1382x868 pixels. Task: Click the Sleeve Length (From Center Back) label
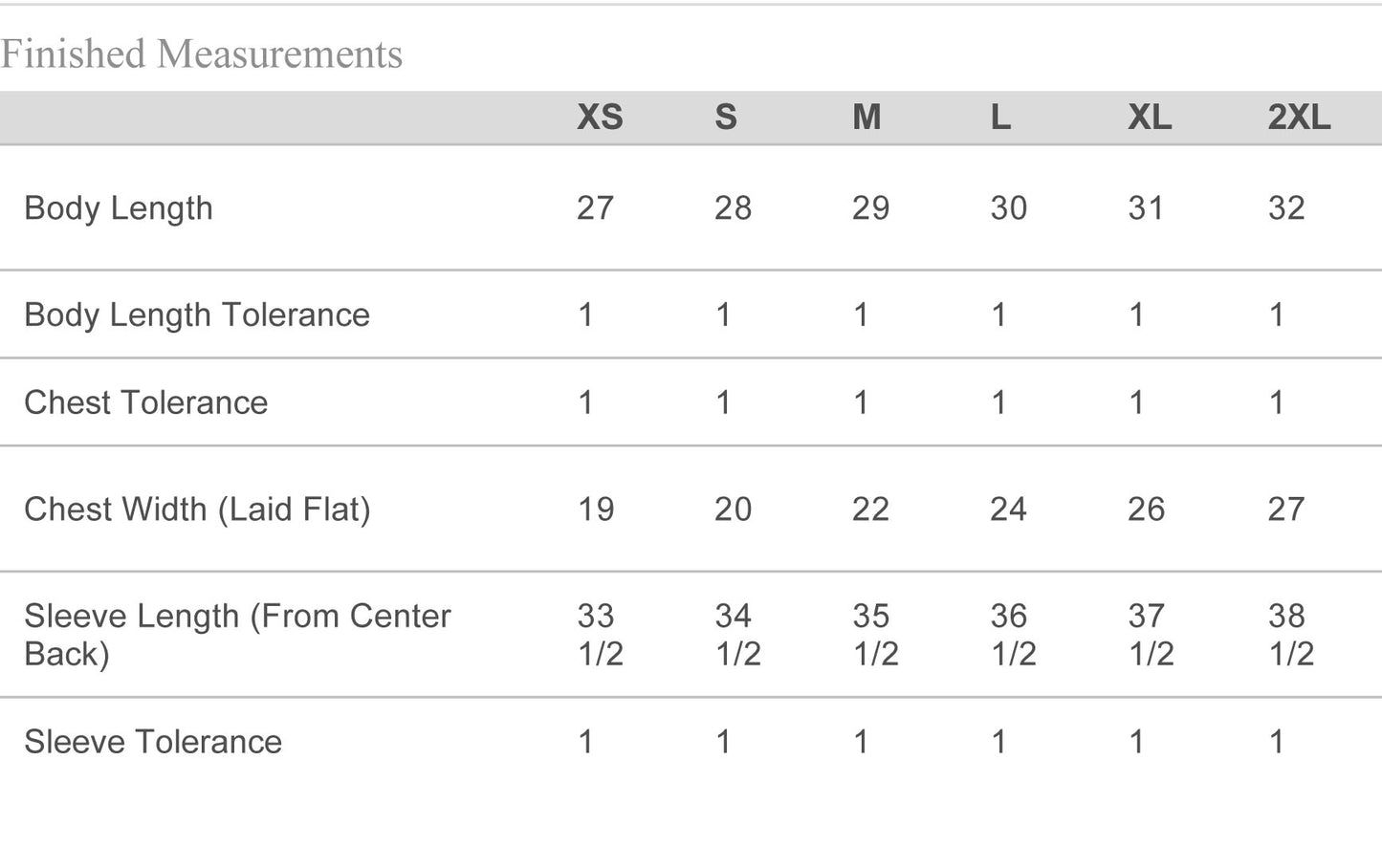[x=237, y=635]
